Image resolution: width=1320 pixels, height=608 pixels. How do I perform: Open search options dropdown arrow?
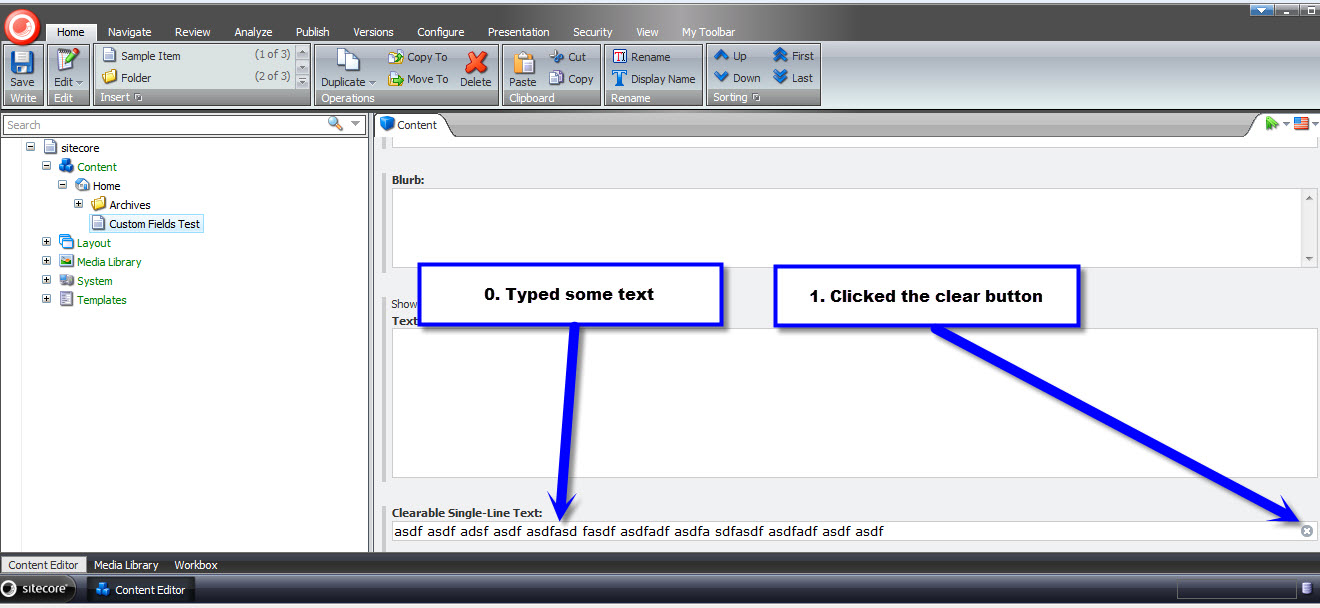(356, 125)
